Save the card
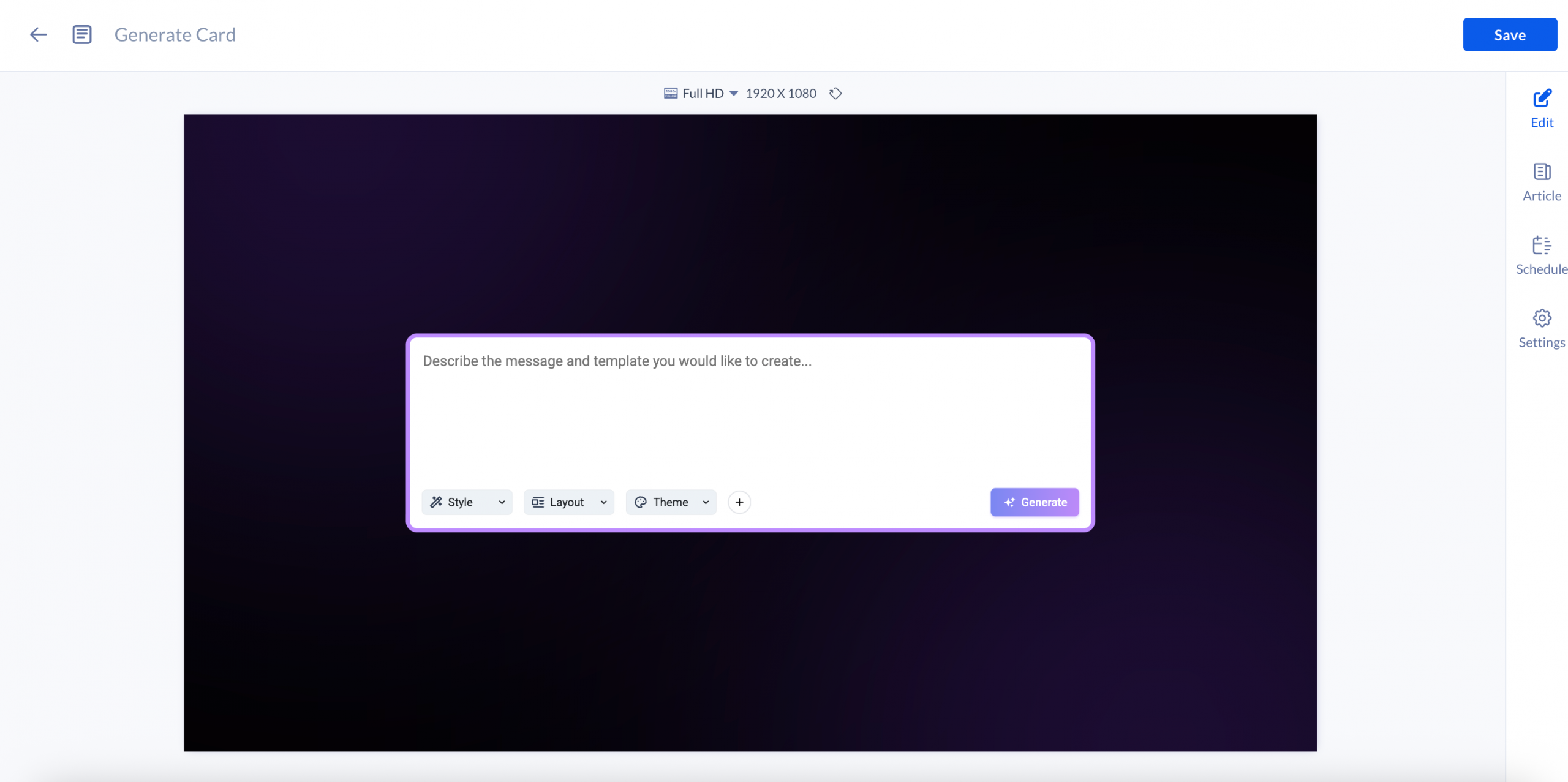 tap(1510, 35)
